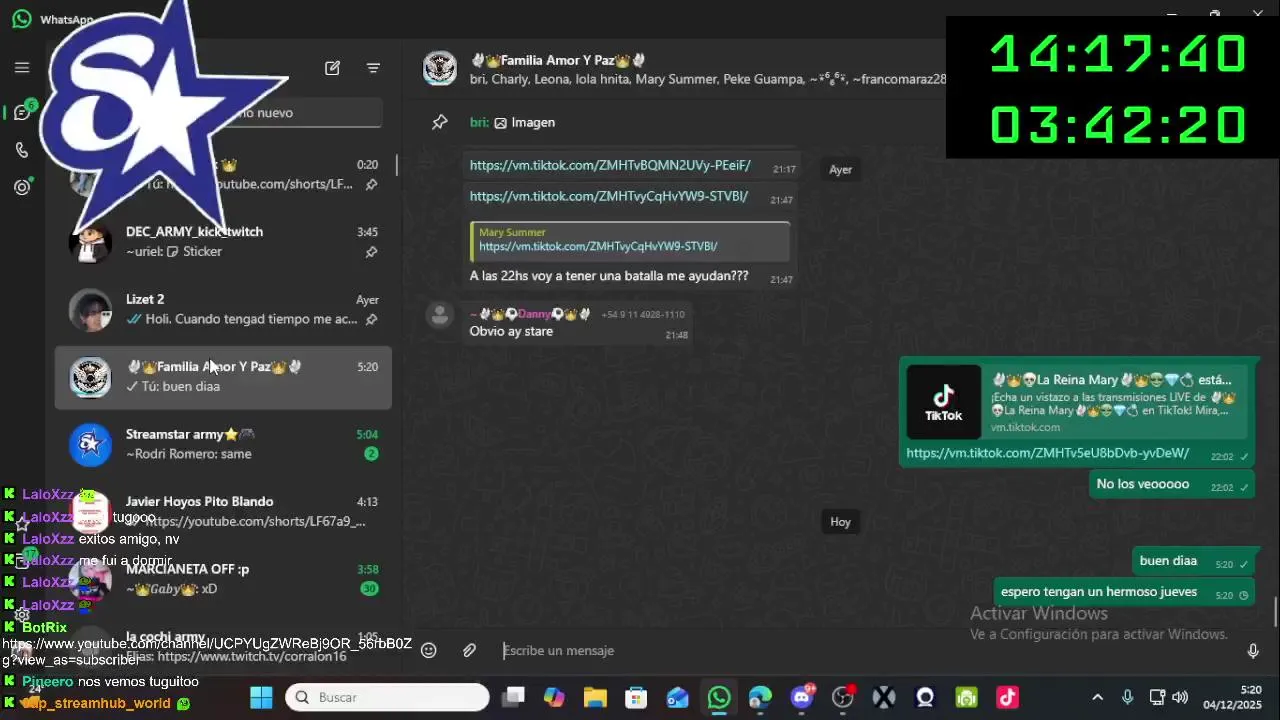Open volume control in system tray
Viewport: 1280px width, 720px height.
click(x=1180, y=697)
